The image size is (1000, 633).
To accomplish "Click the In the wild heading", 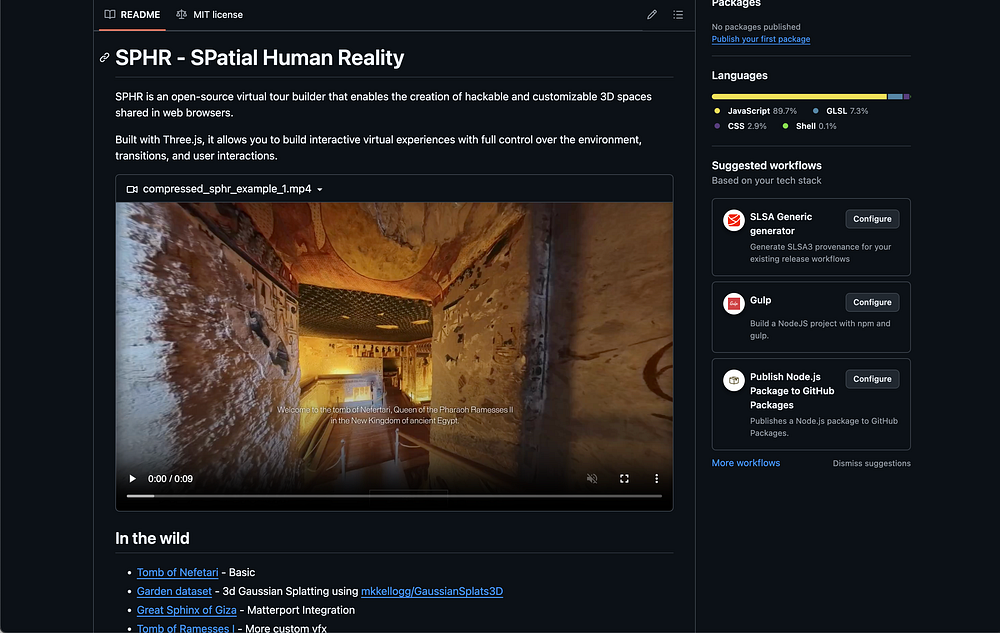I will (x=152, y=539).
